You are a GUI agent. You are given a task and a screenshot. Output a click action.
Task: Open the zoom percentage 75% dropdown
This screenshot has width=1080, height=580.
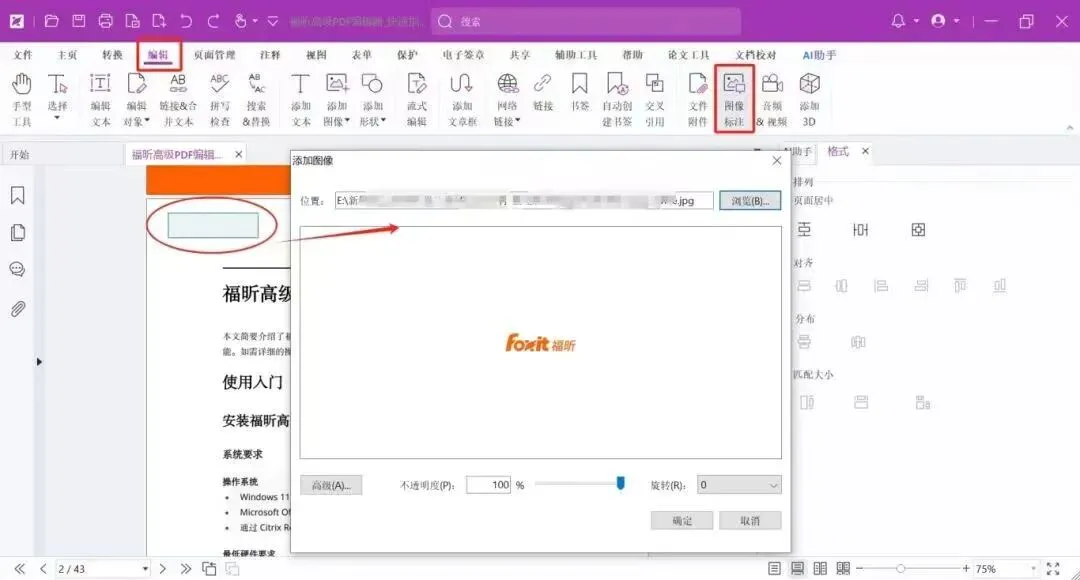[x=1033, y=569]
